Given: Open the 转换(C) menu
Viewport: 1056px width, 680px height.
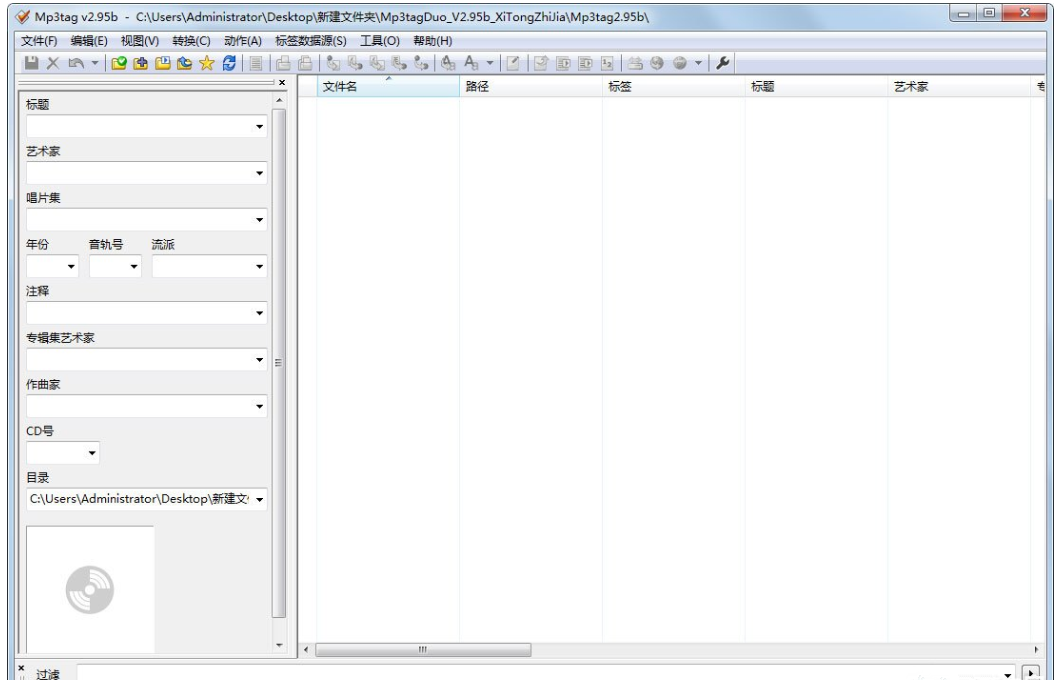Looking at the screenshot, I should [191, 41].
